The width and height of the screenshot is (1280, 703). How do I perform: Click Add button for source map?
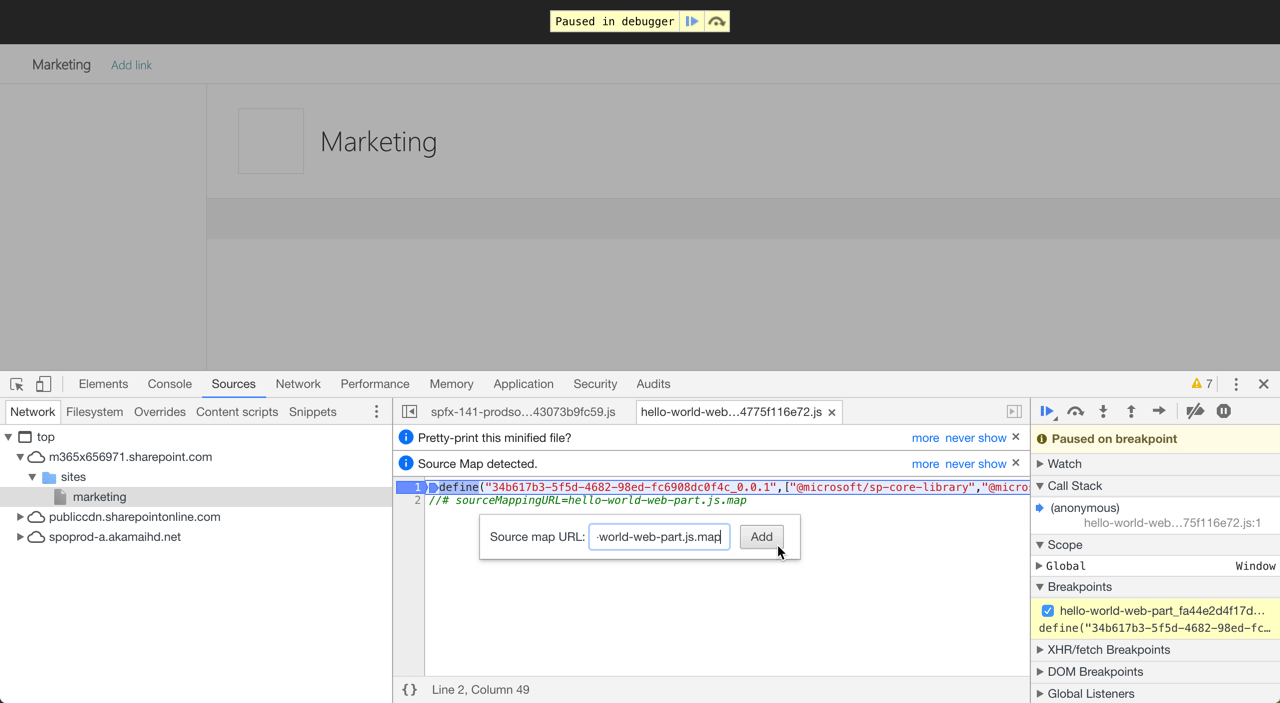(761, 537)
